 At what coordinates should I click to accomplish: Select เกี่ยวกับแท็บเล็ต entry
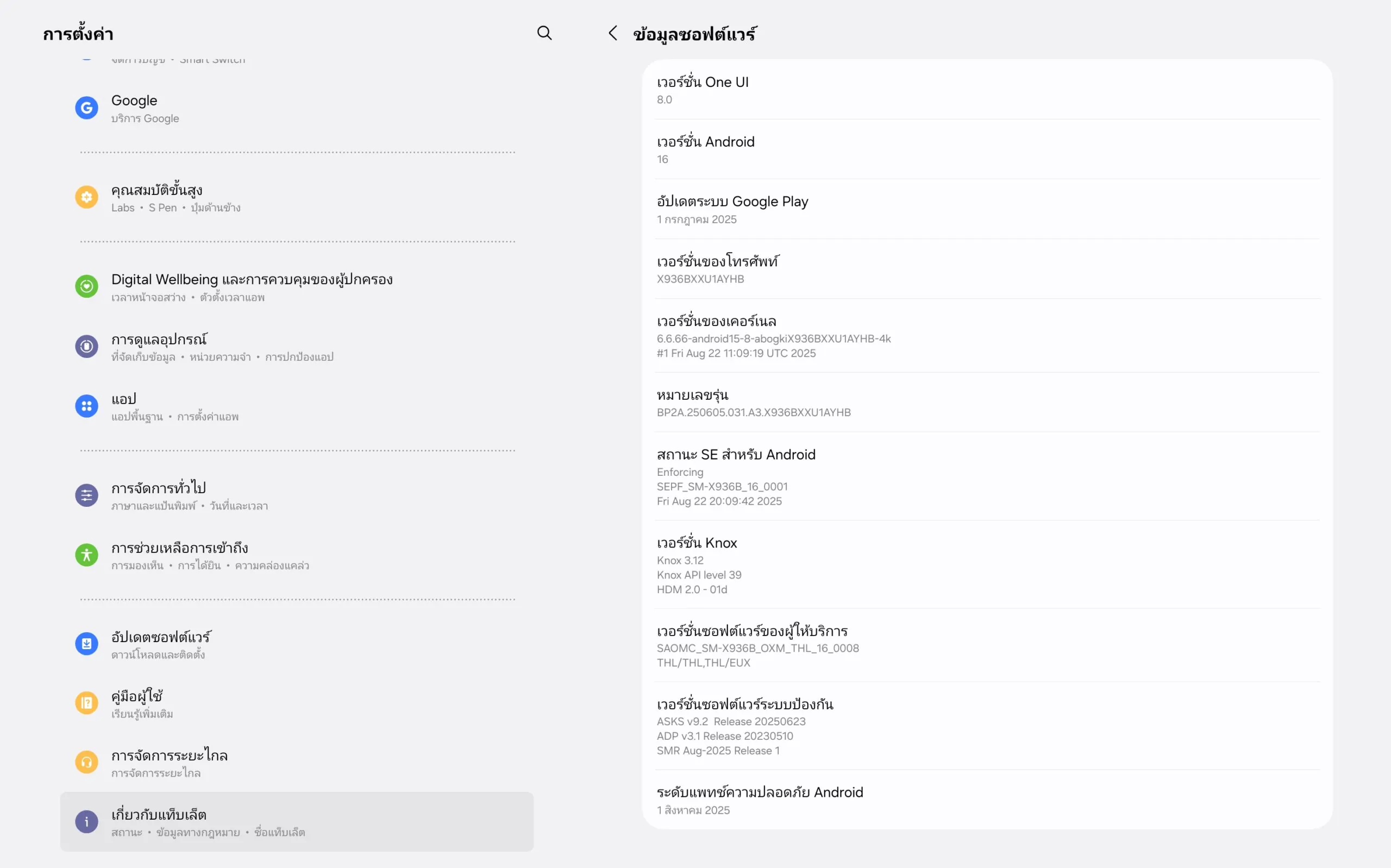297,822
